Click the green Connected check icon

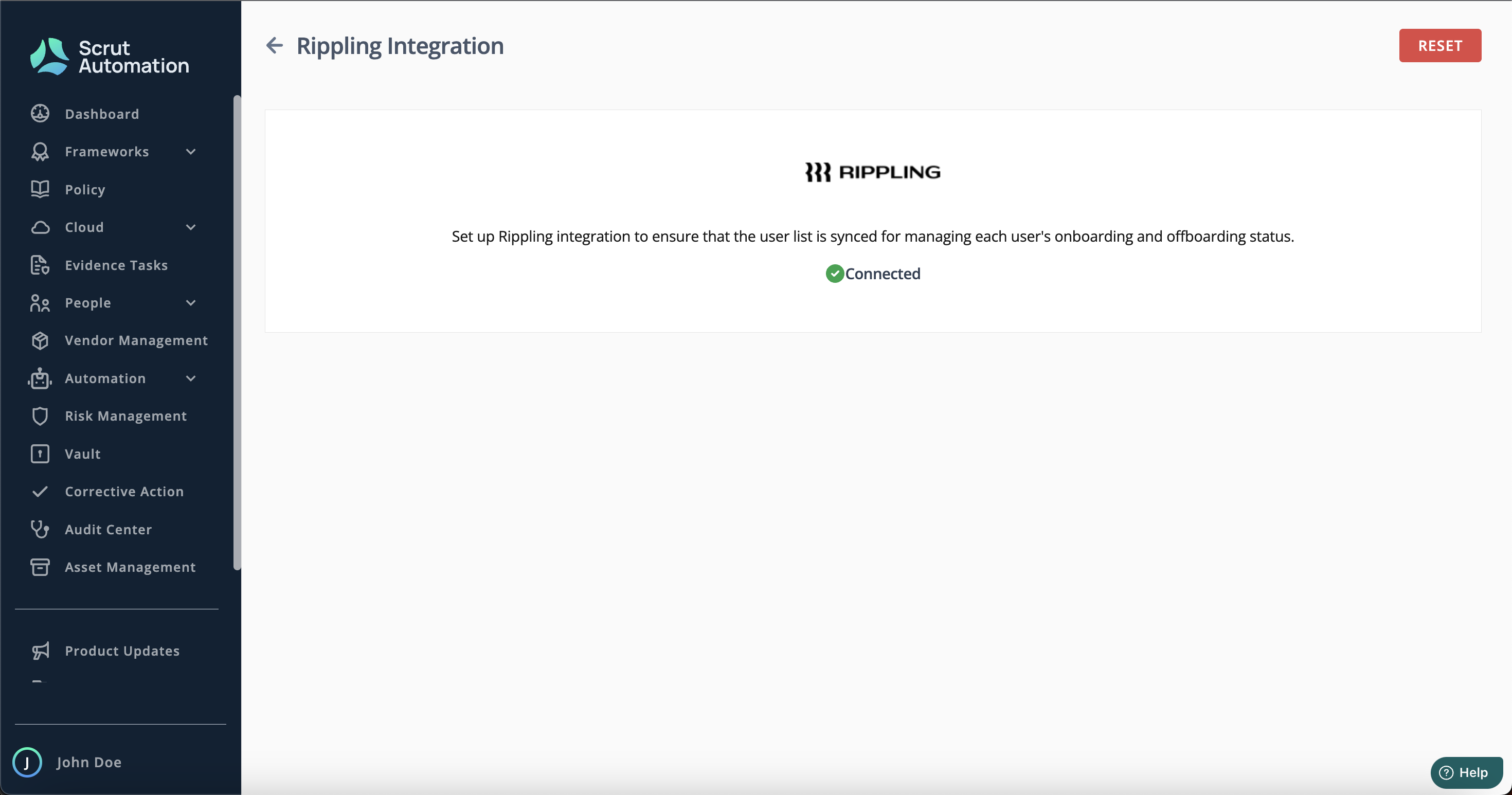[835, 274]
